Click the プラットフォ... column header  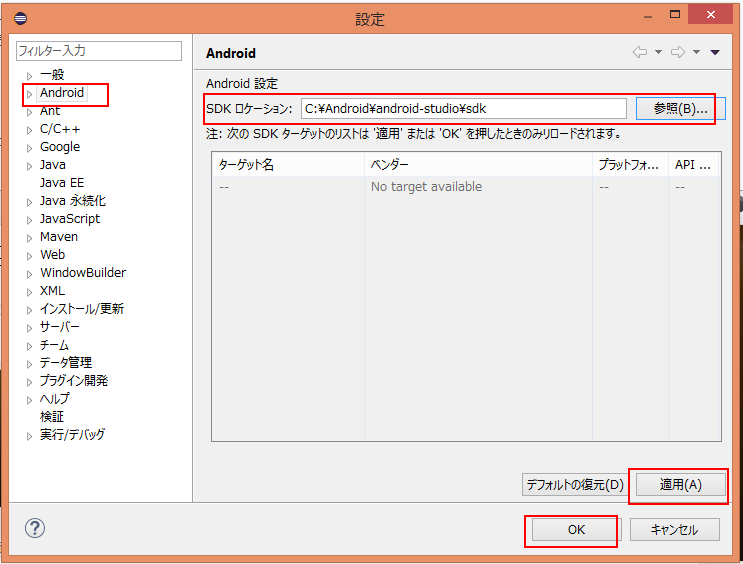tap(630, 164)
